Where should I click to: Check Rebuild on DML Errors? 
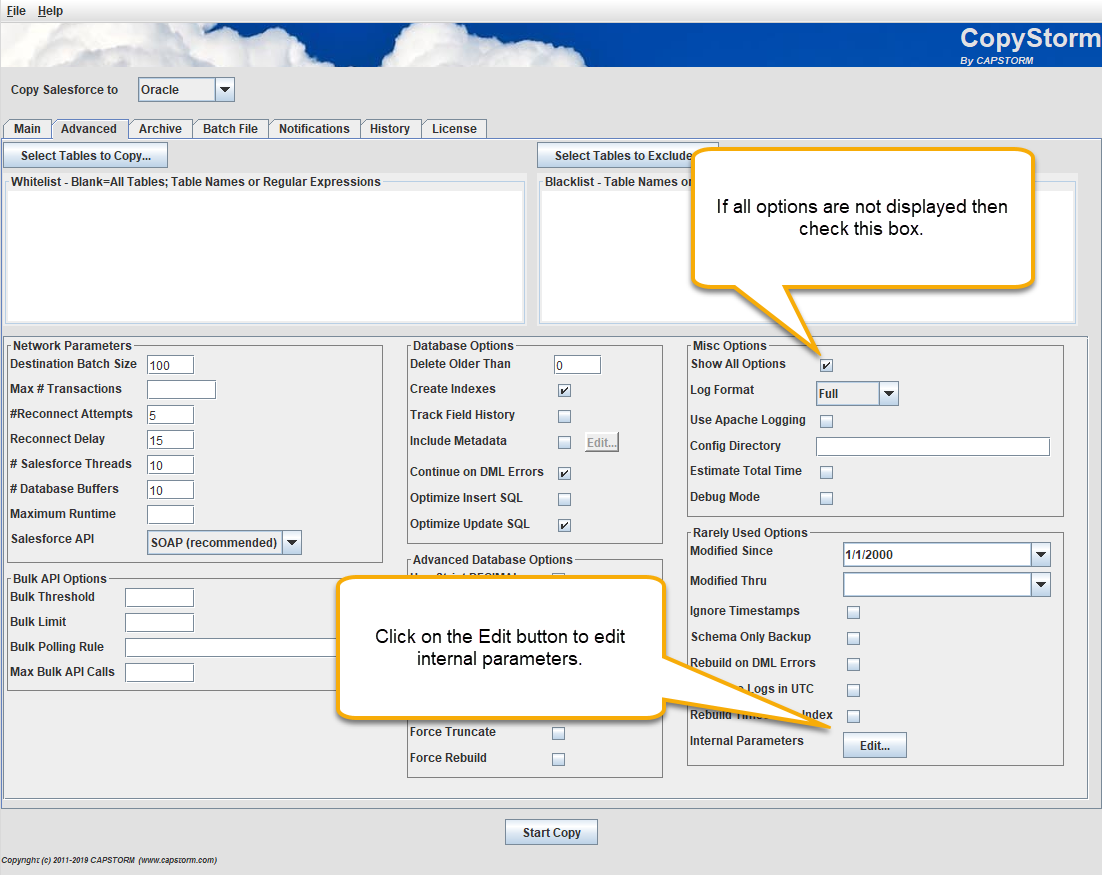click(853, 664)
